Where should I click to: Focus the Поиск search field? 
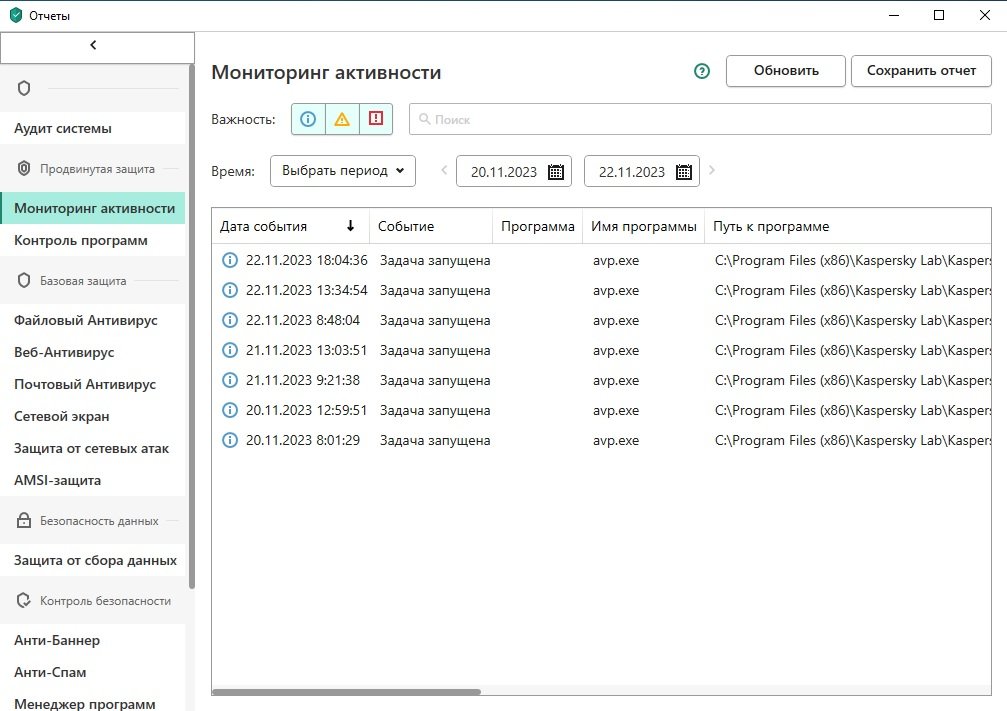tap(700, 119)
